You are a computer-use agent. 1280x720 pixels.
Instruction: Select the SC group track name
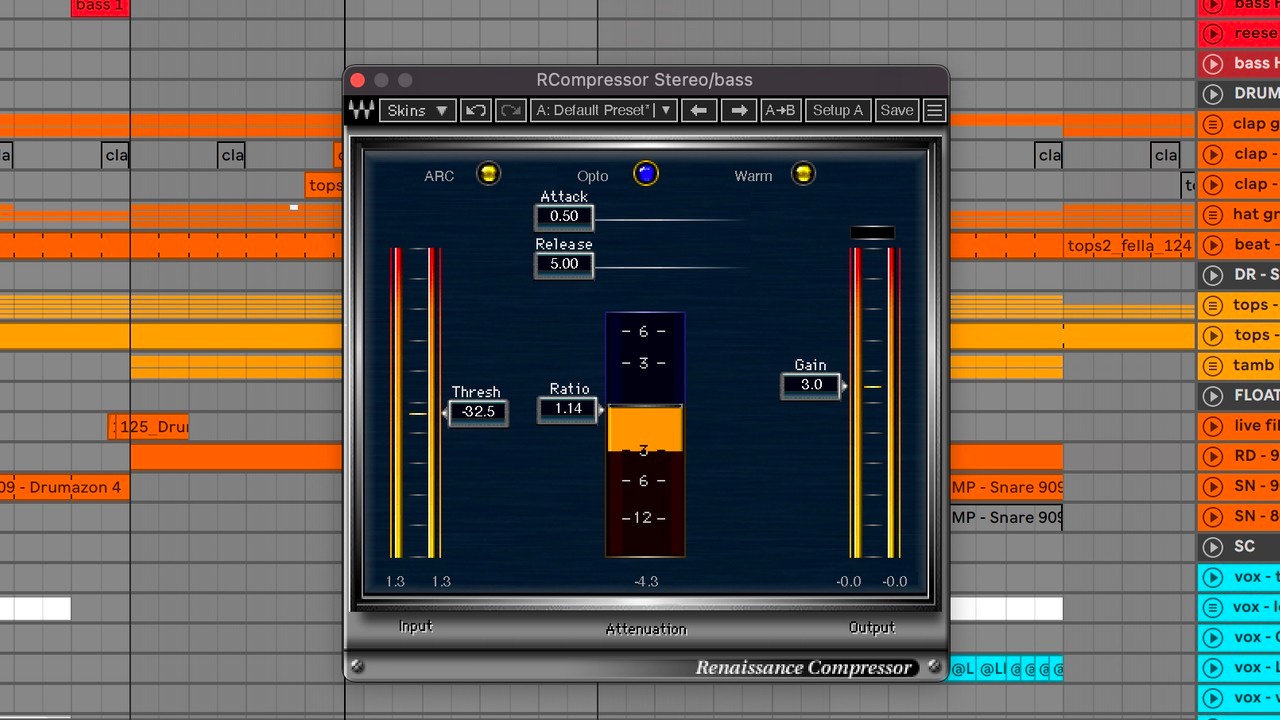(x=1244, y=546)
